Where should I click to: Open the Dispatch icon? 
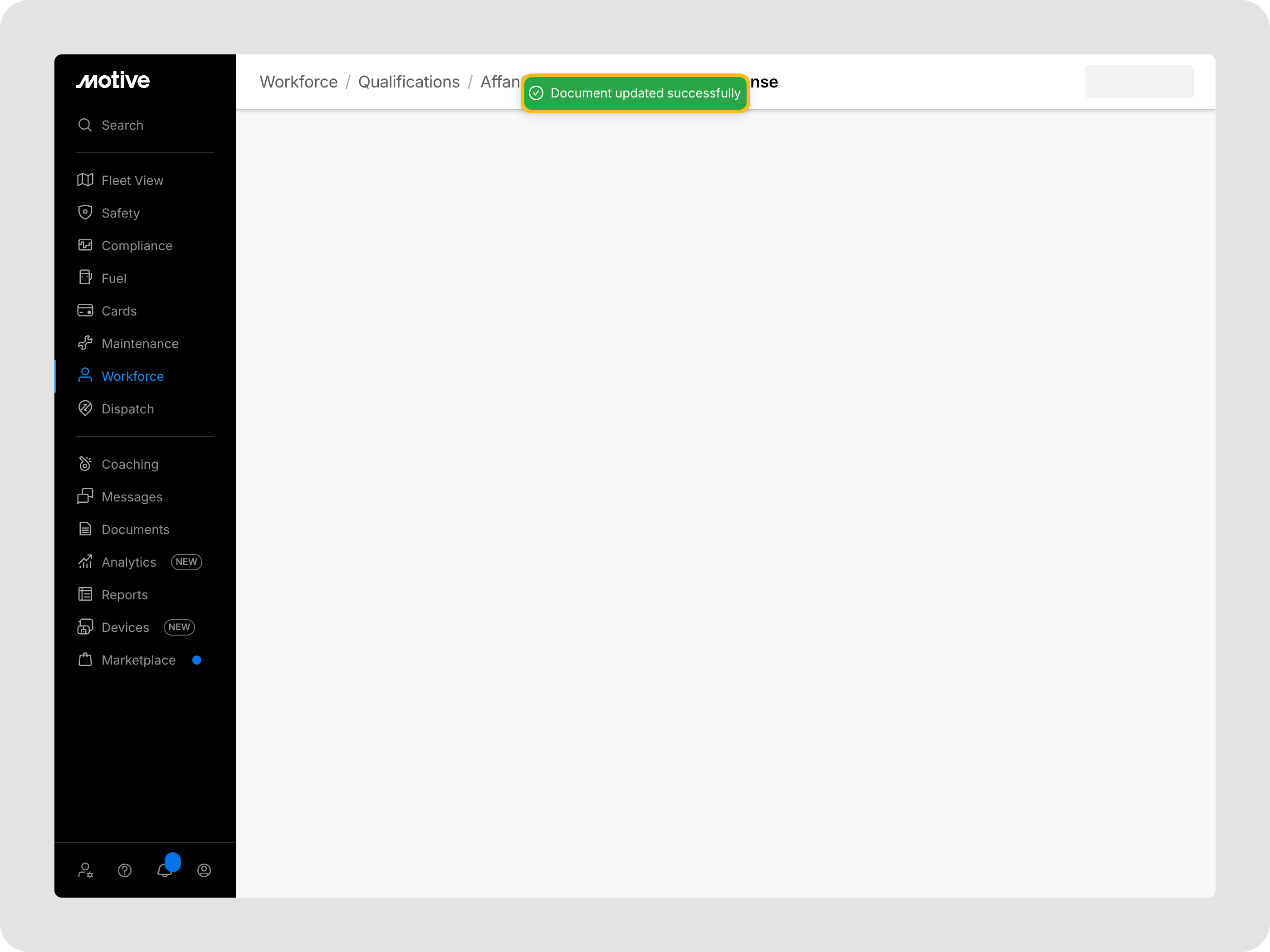point(85,409)
